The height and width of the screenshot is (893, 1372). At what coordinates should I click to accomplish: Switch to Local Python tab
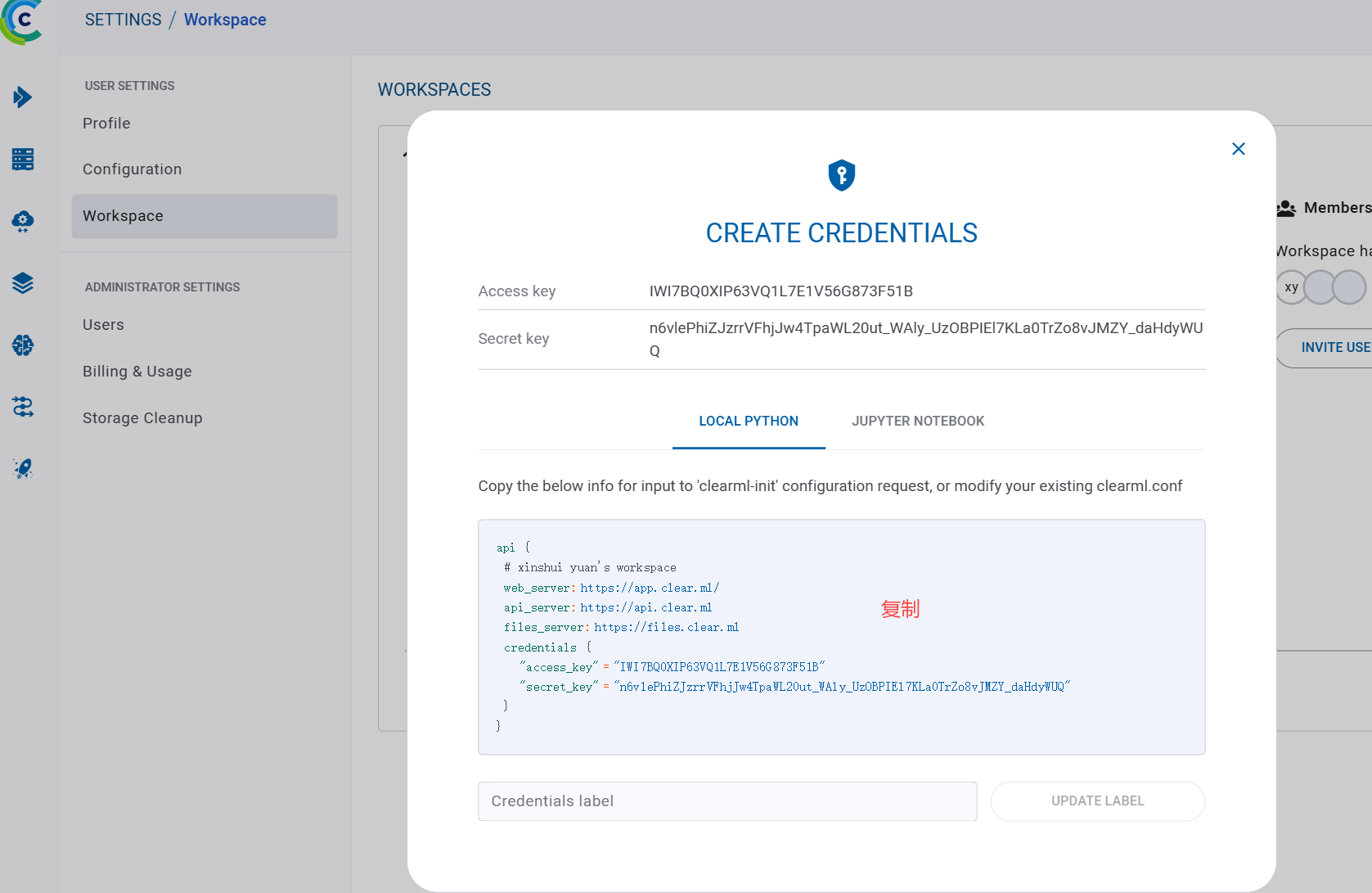[749, 421]
